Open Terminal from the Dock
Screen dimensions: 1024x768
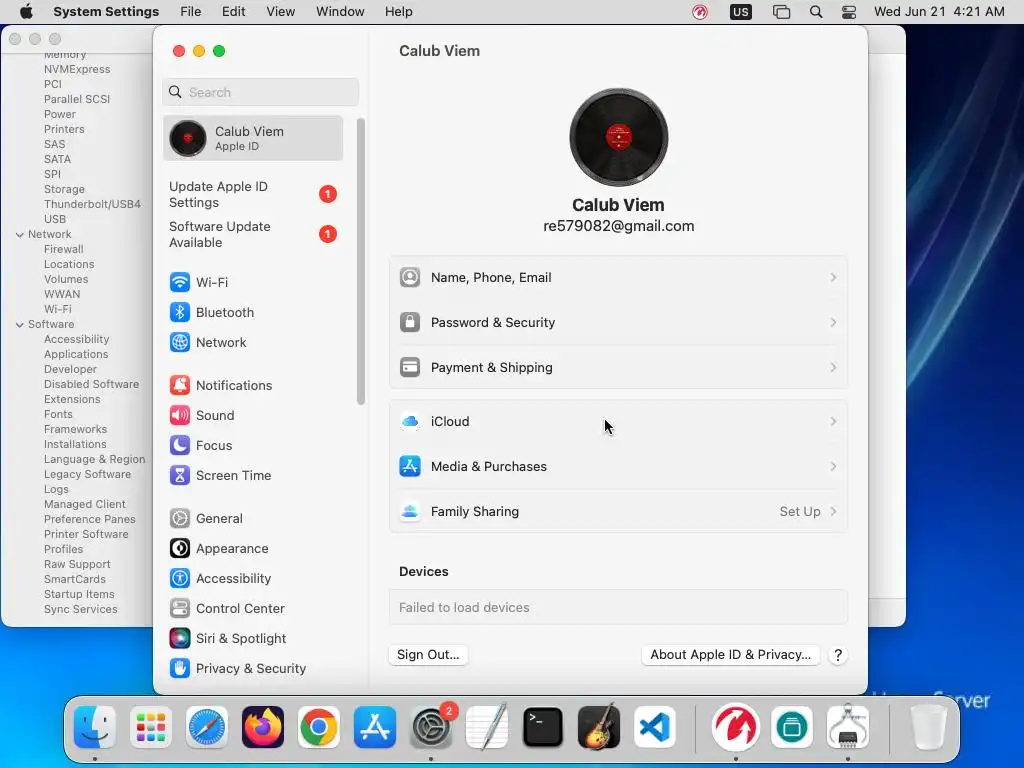[x=543, y=727]
